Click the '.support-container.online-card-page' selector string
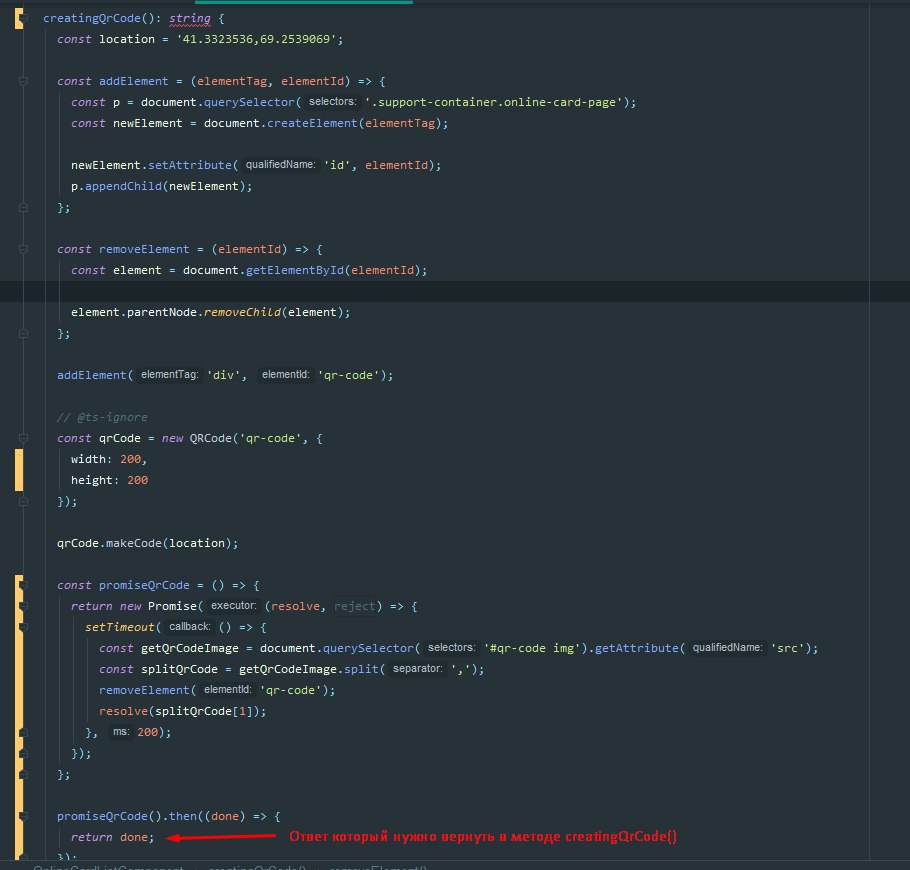910x870 pixels. [x=493, y=102]
